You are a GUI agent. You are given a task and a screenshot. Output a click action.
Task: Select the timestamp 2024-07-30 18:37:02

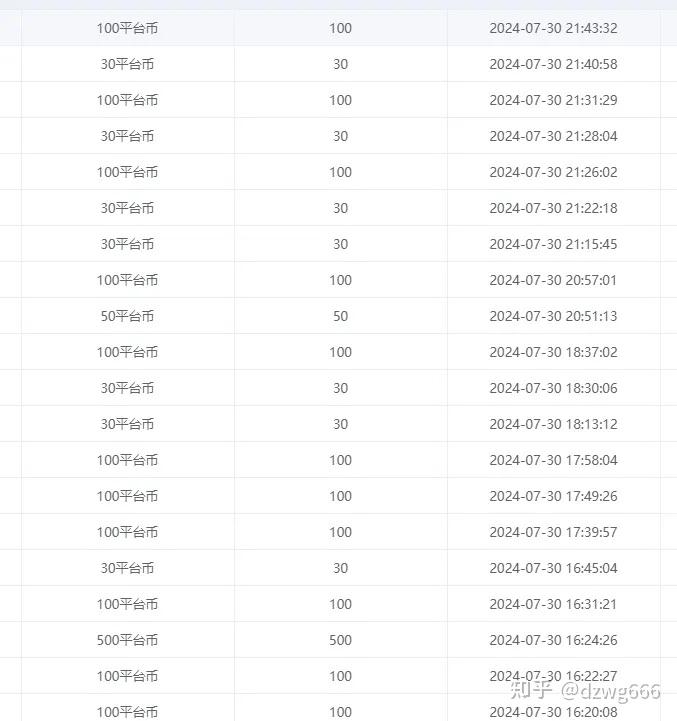553,352
